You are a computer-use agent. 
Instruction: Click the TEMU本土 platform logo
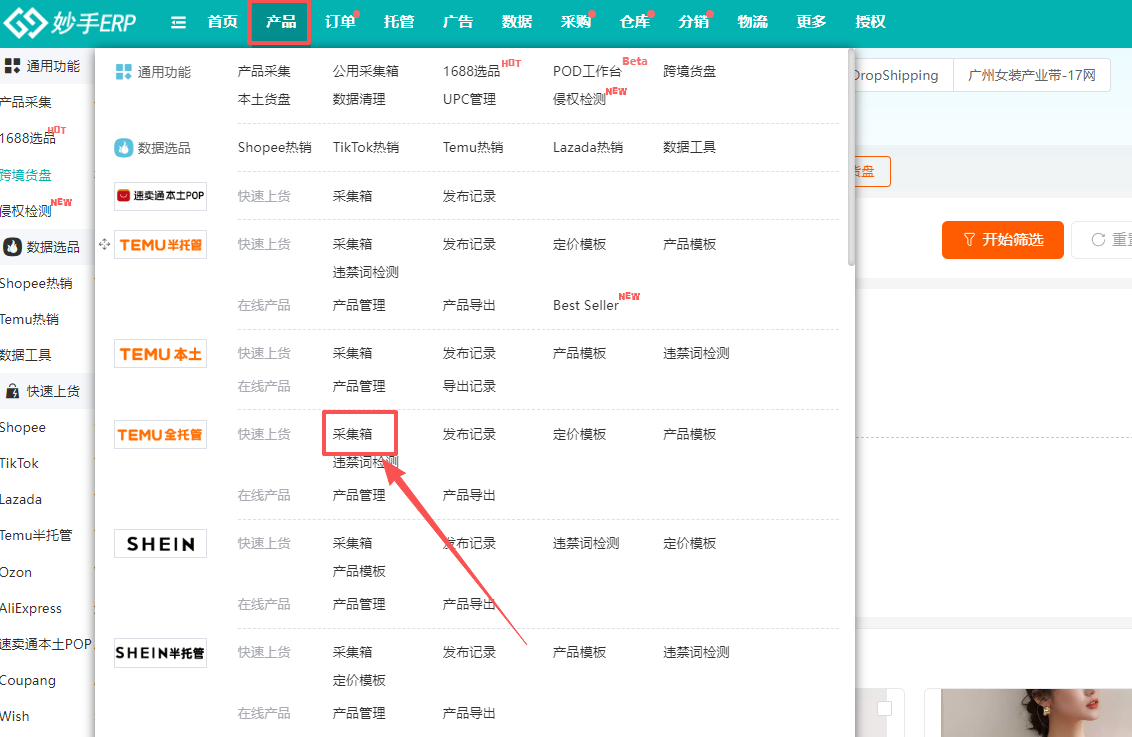tap(160, 353)
